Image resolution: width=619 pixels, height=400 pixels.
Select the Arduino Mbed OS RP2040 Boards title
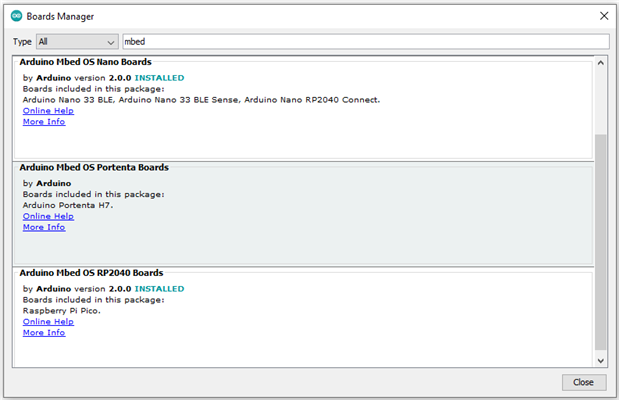[x=91, y=273]
